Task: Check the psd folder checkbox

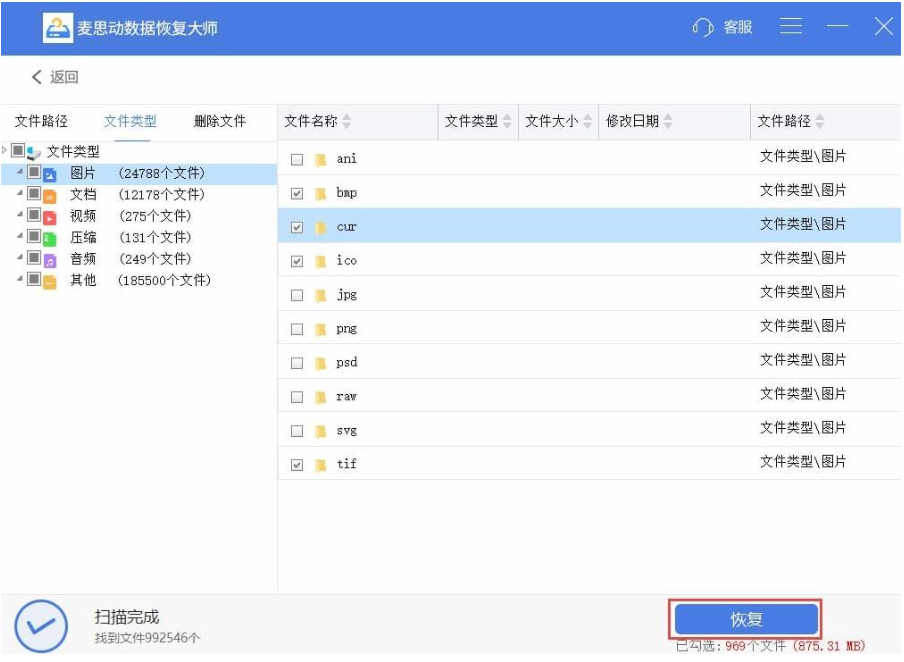Action: [x=297, y=363]
